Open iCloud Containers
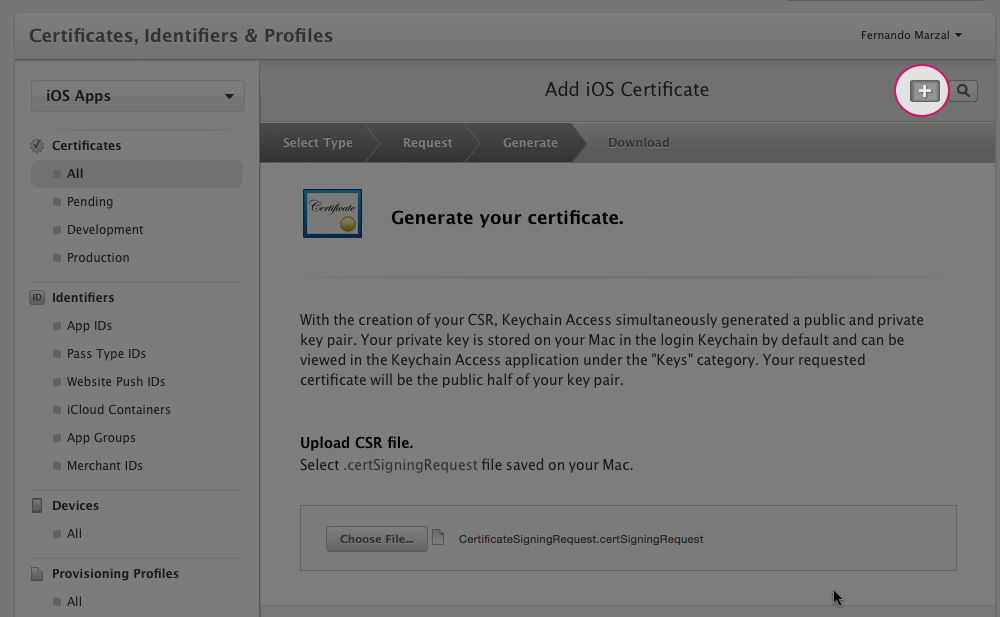 tap(119, 410)
